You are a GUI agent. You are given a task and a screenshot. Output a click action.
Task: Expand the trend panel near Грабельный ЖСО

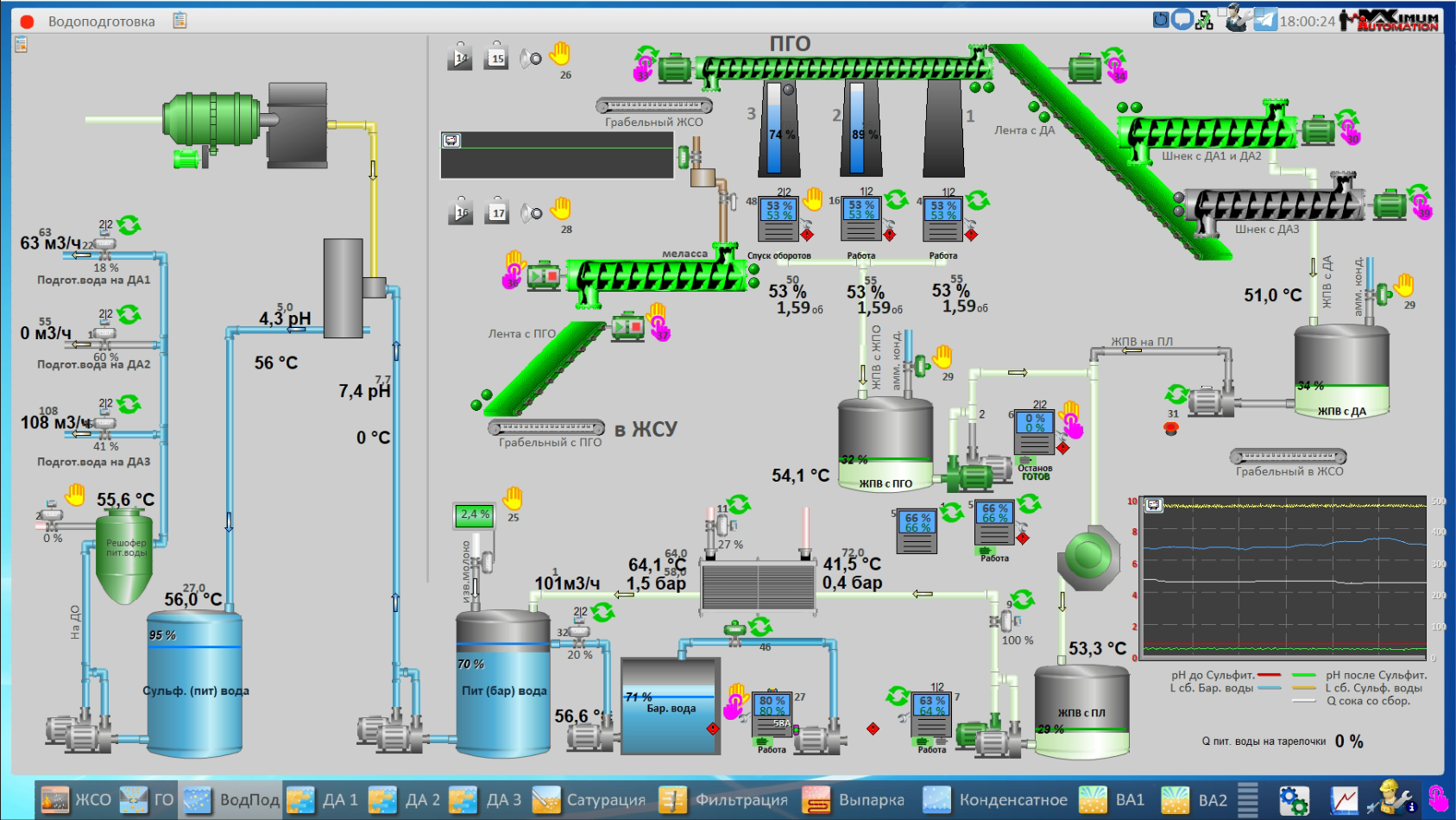pyautogui.click(x=451, y=141)
